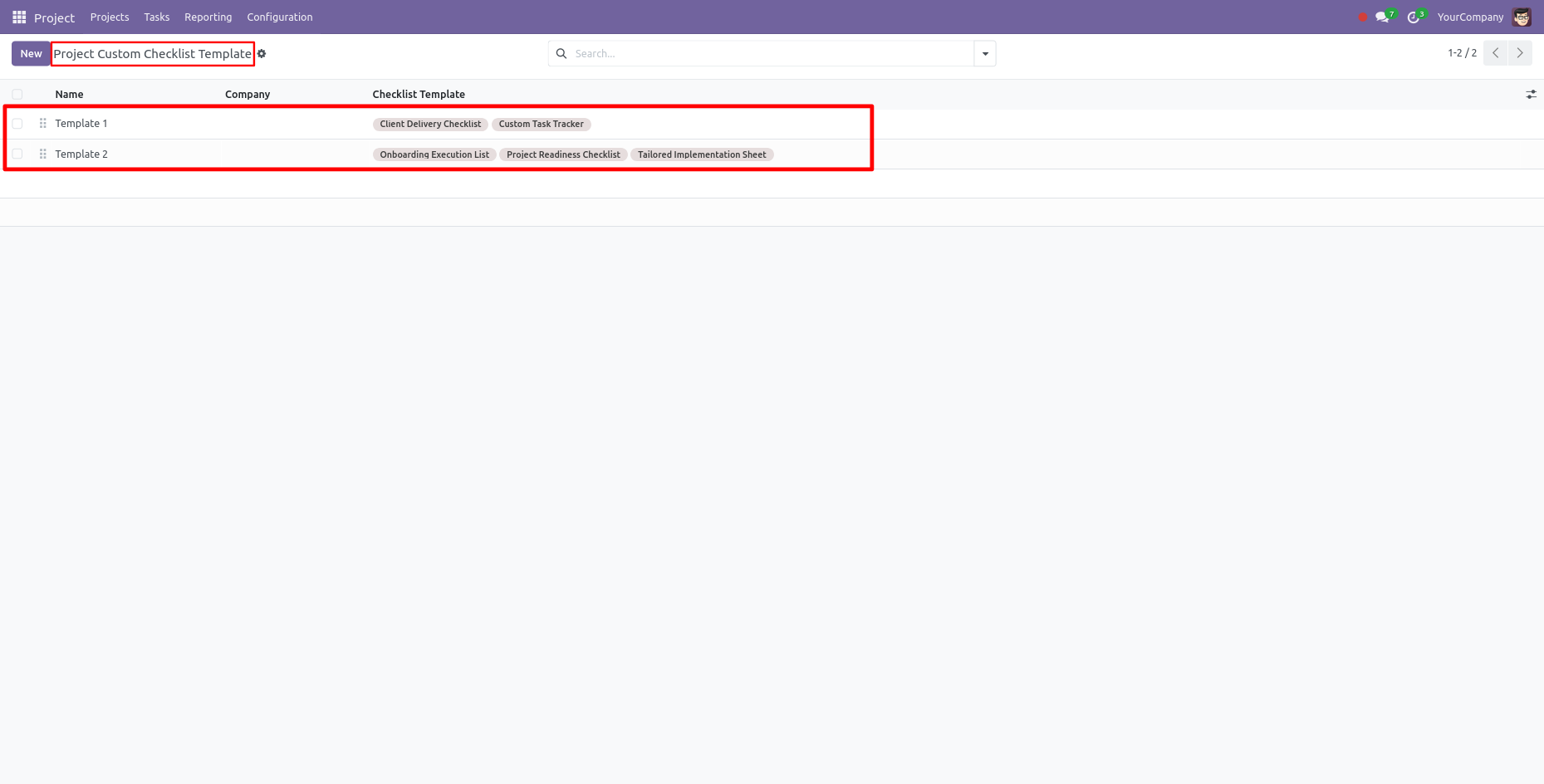Screen dimensions: 1544x784
Task: Focus the Search input field
Action: tap(771, 53)
